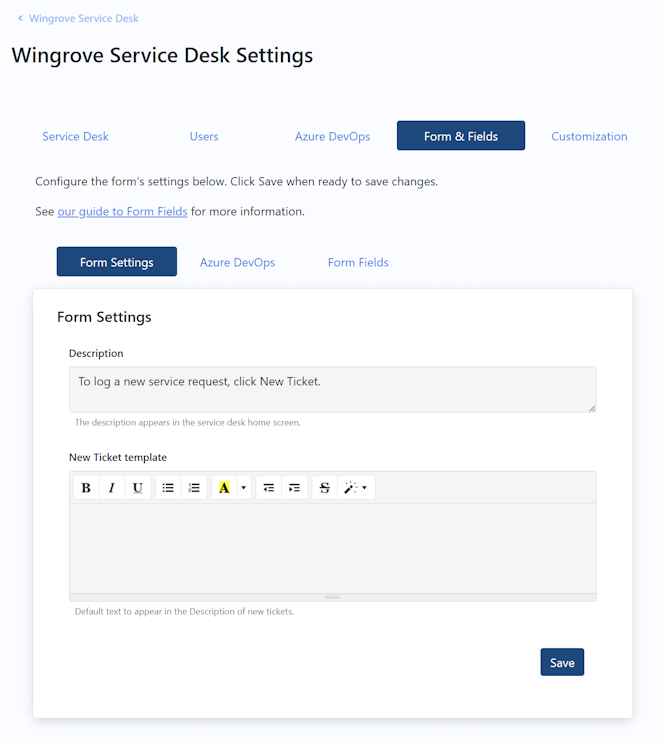Apply Underline formatting in the template editor
This screenshot has height=743, width=665.
(137, 488)
